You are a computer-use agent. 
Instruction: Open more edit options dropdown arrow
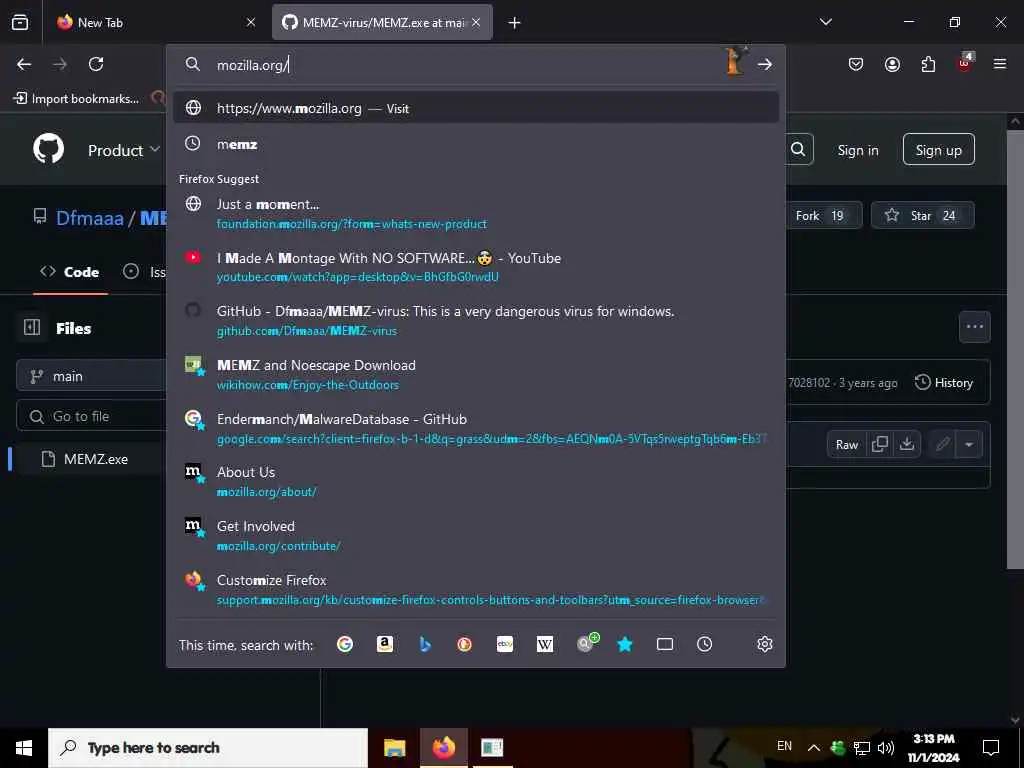(969, 444)
